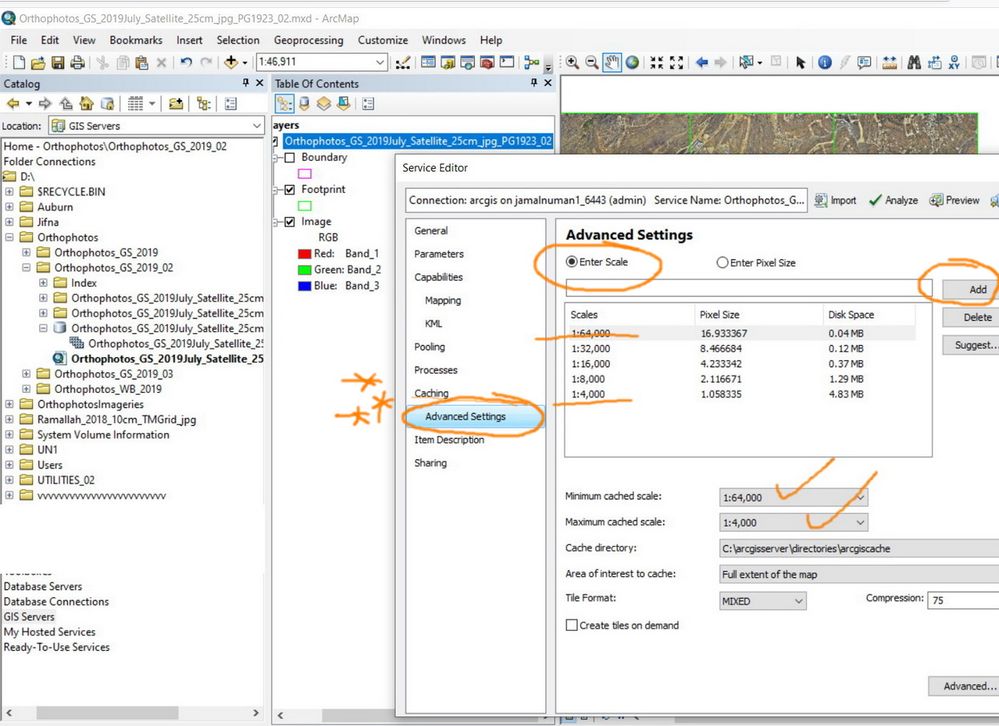999x726 pixels.
Task: Activate the Pan hand tool
Action: point(613,62)
